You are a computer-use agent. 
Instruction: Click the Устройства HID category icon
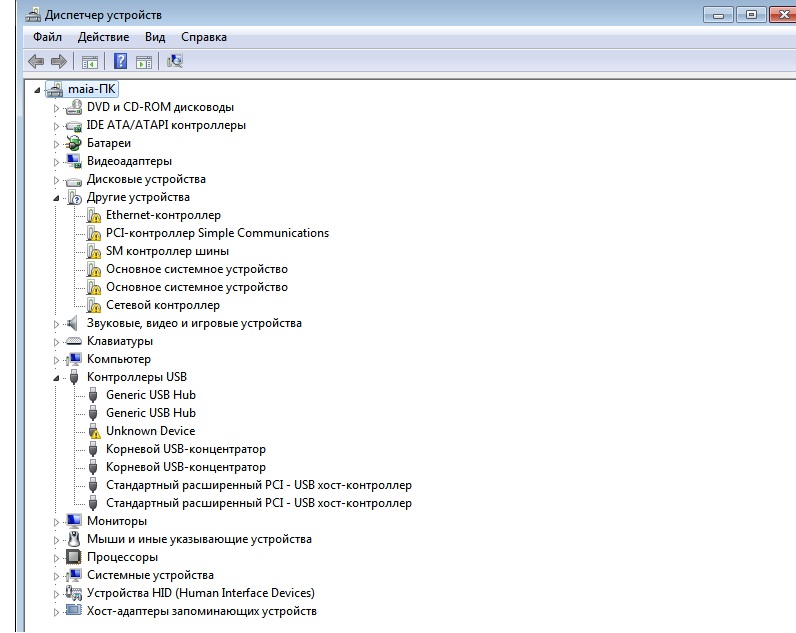coord(74,593)
